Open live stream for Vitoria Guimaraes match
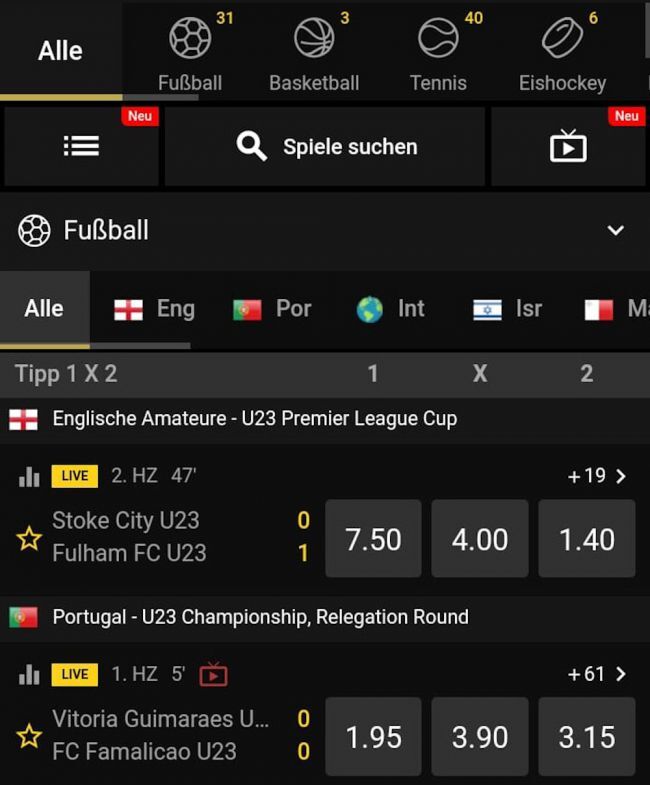Screen dimensions: 650x785 pyautogui.click(x=213, y=675)
